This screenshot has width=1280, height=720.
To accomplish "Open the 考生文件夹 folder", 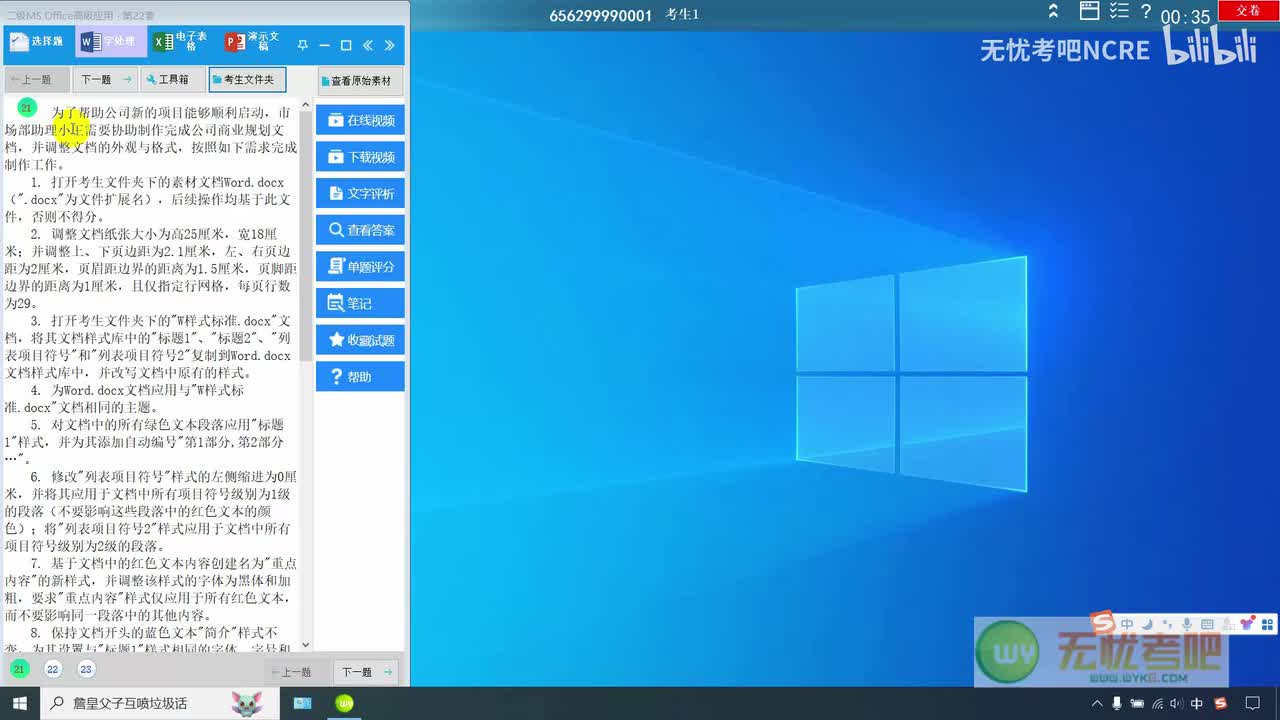I will (247, 80).
